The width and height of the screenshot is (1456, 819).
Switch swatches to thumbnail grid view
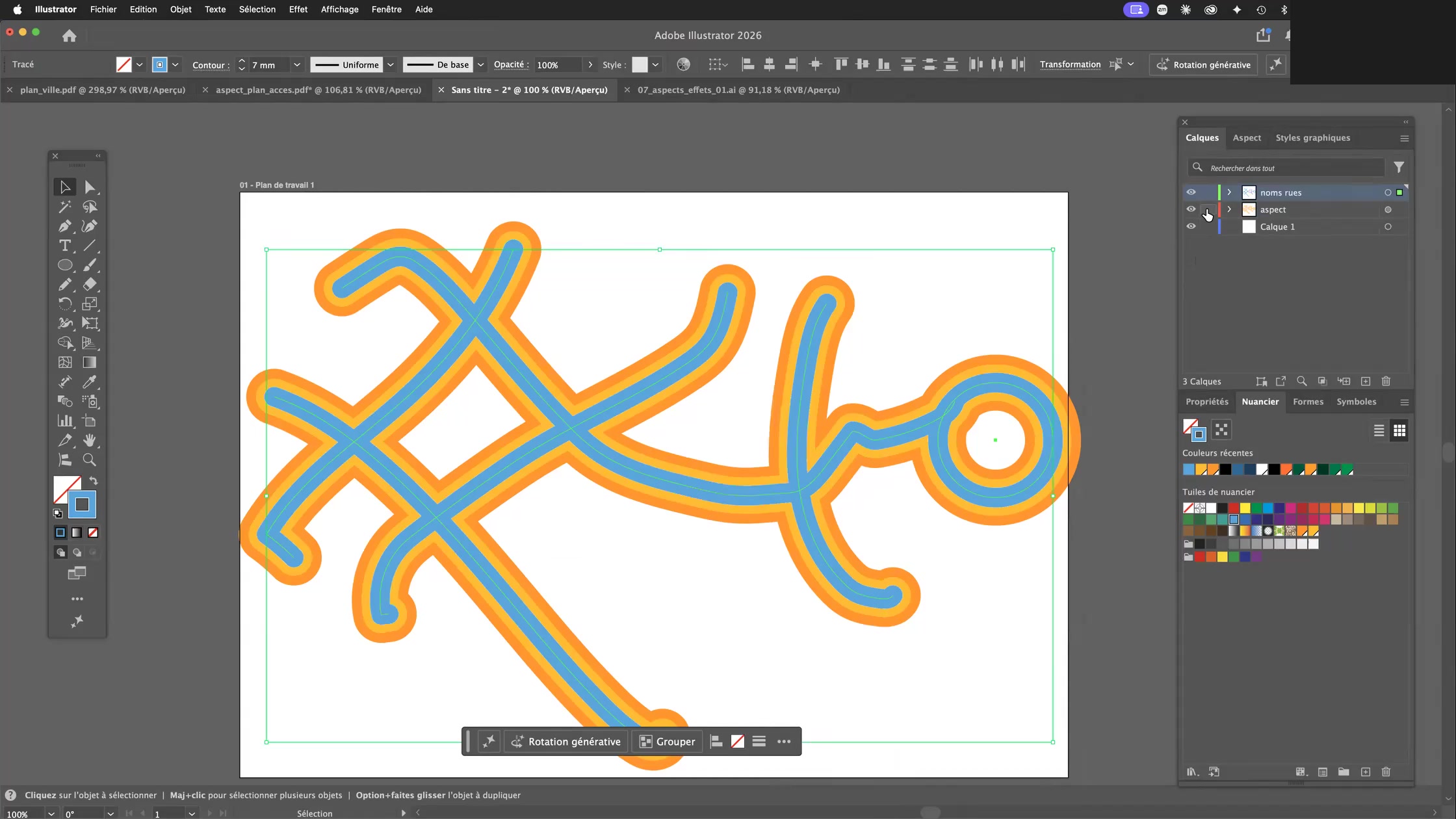(x=1399, y=430)
